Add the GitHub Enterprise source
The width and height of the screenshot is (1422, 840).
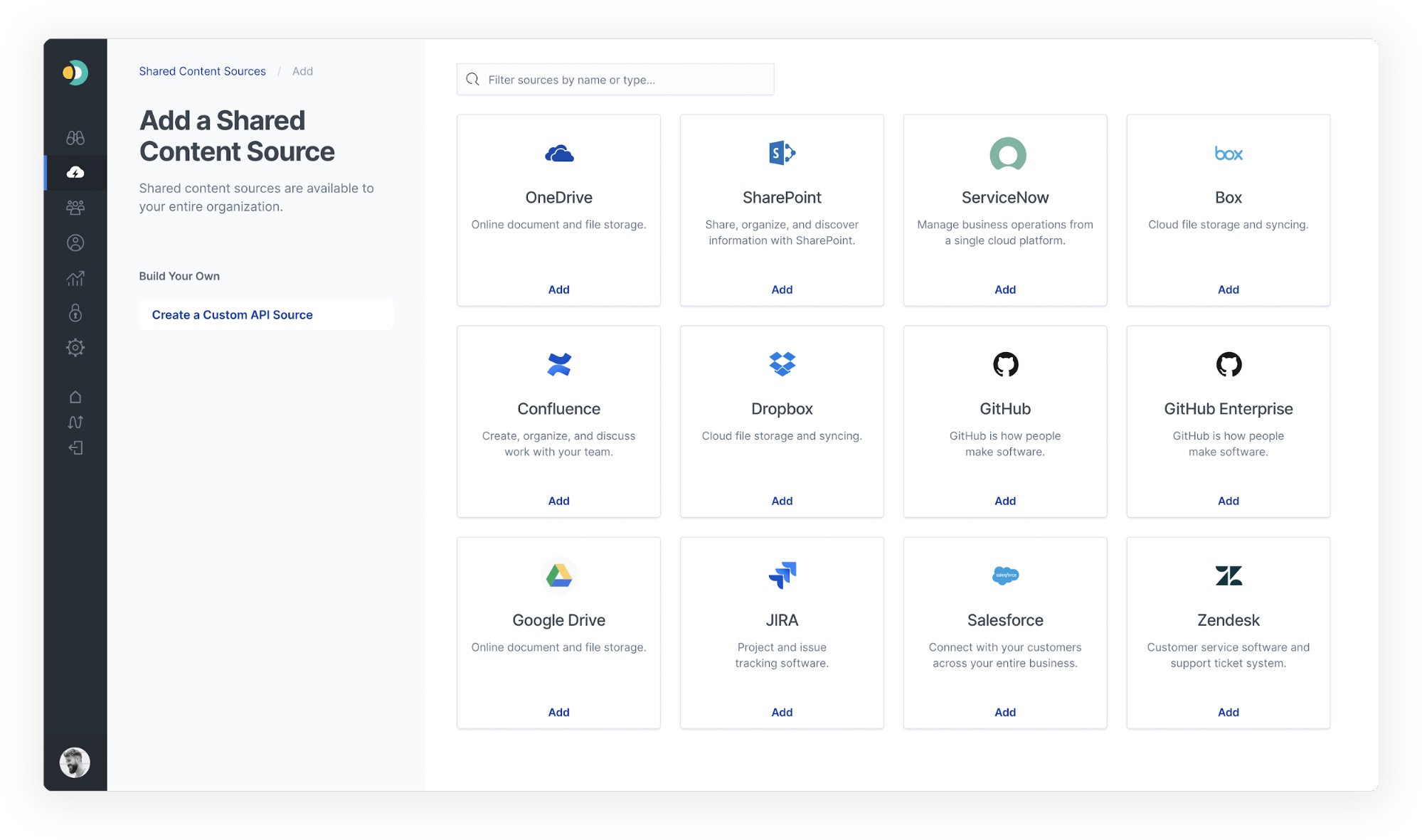click(x=1229, y=501)
